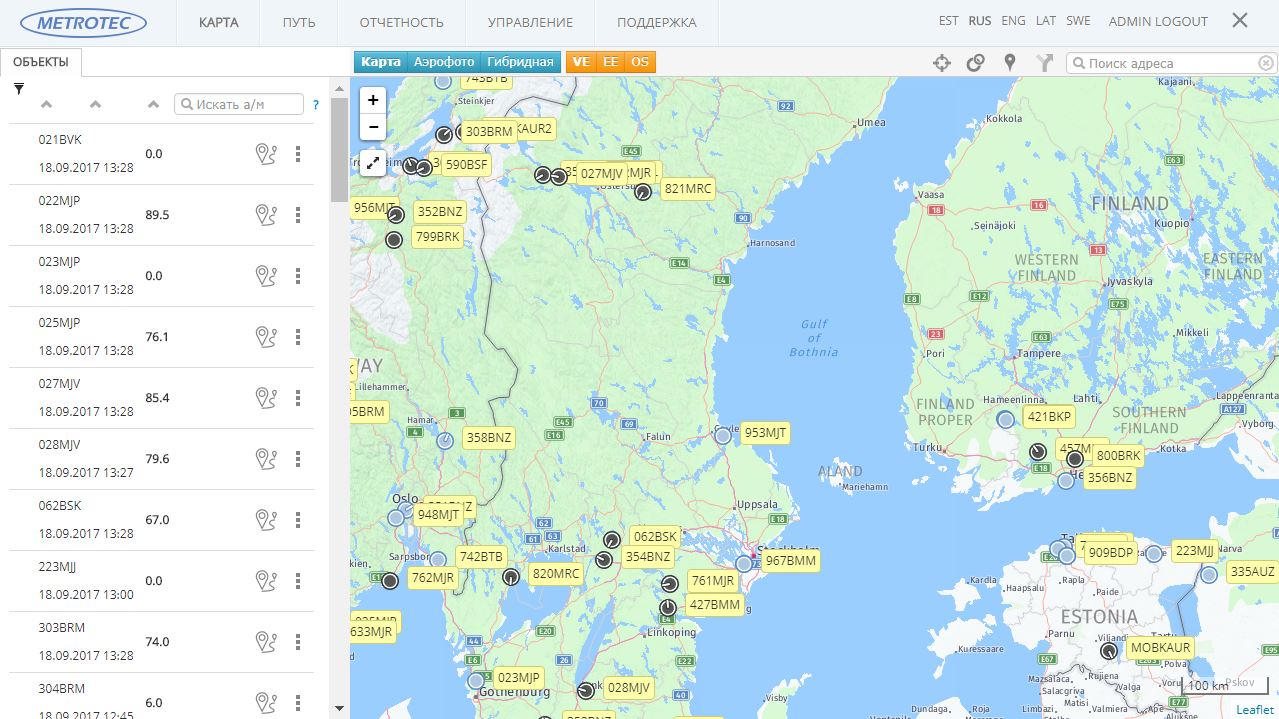The height and width of the screenshot is (719, 1279).
Task: Select the ОБЪЕКТЫ tab
Action: point(41,62)
